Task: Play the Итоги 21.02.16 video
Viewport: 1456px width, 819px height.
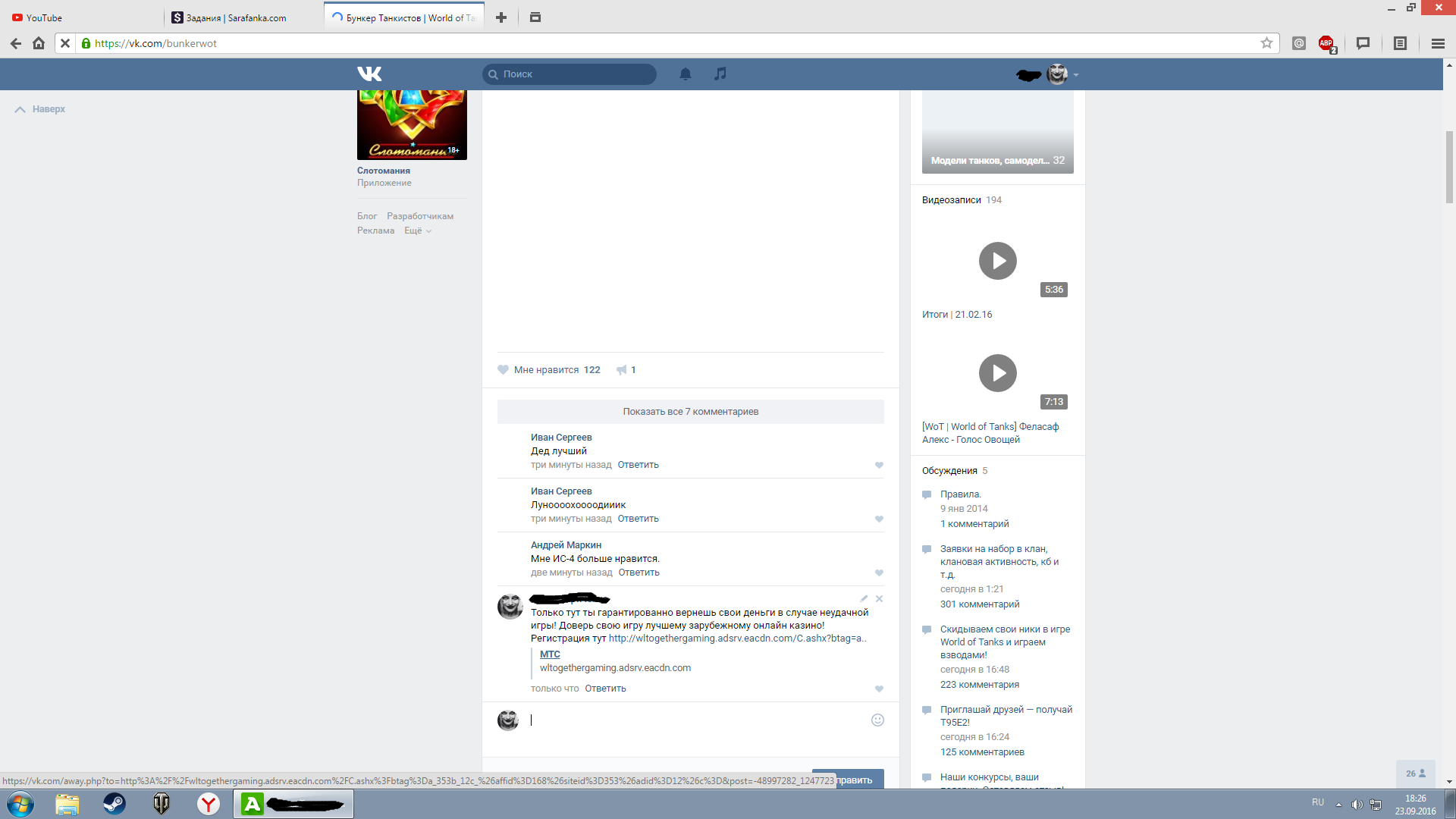Action: coord(997,261)
